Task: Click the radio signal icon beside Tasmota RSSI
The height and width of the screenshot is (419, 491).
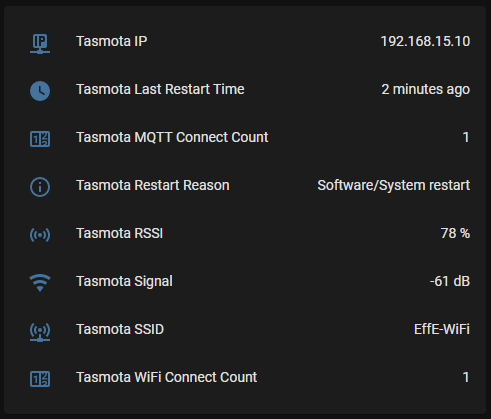Action: pos(40,235)
